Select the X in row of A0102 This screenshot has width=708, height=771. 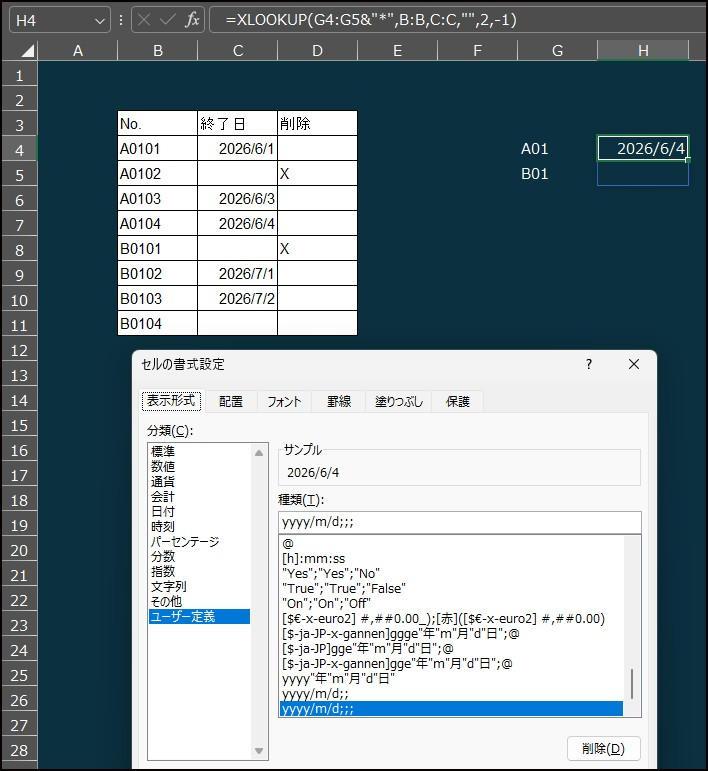click(x=317, y=174)
